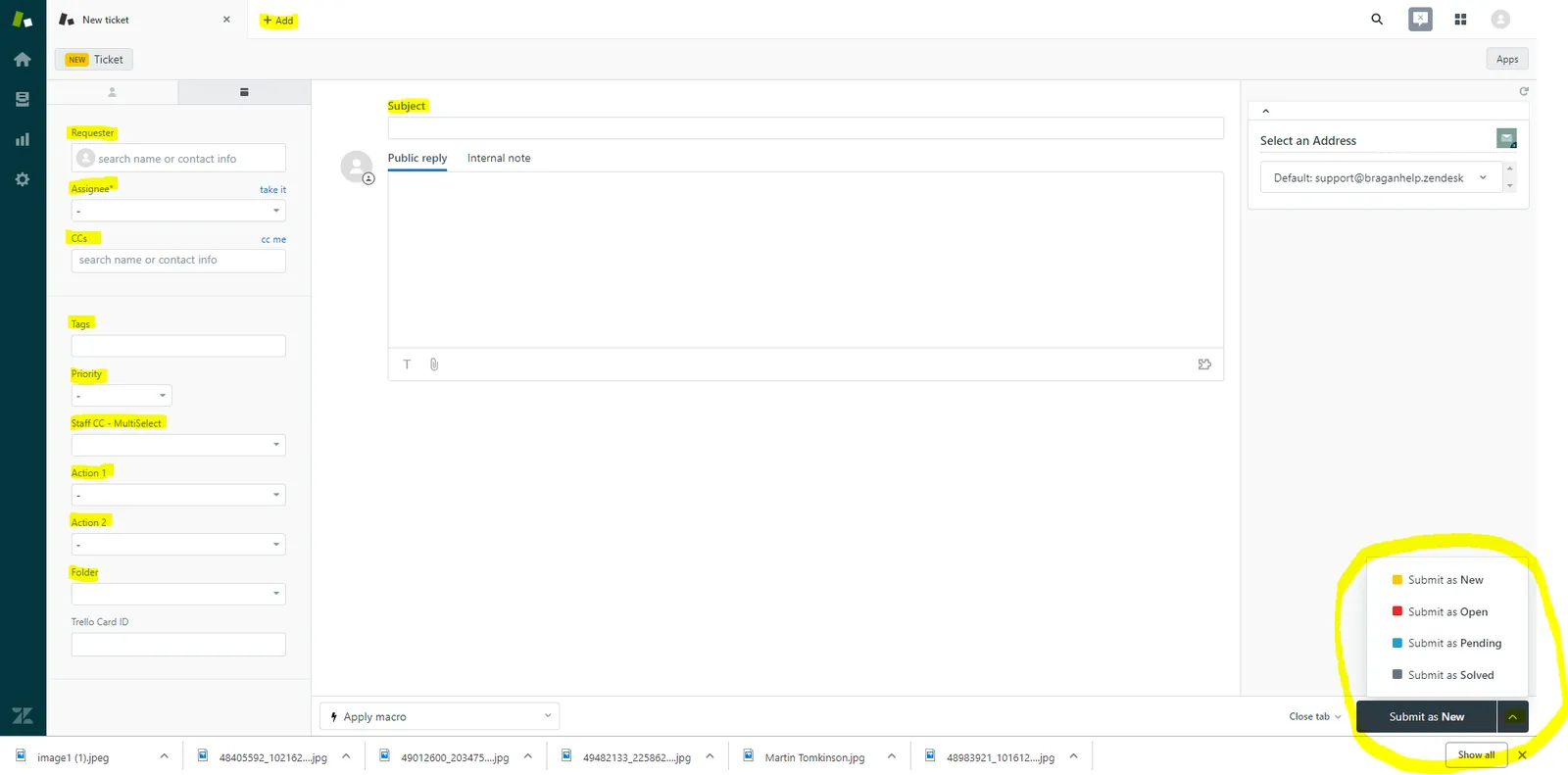Toggle the submit status menu arrow
This screenshot has width=1568, height=775.
coord(1513,717)
